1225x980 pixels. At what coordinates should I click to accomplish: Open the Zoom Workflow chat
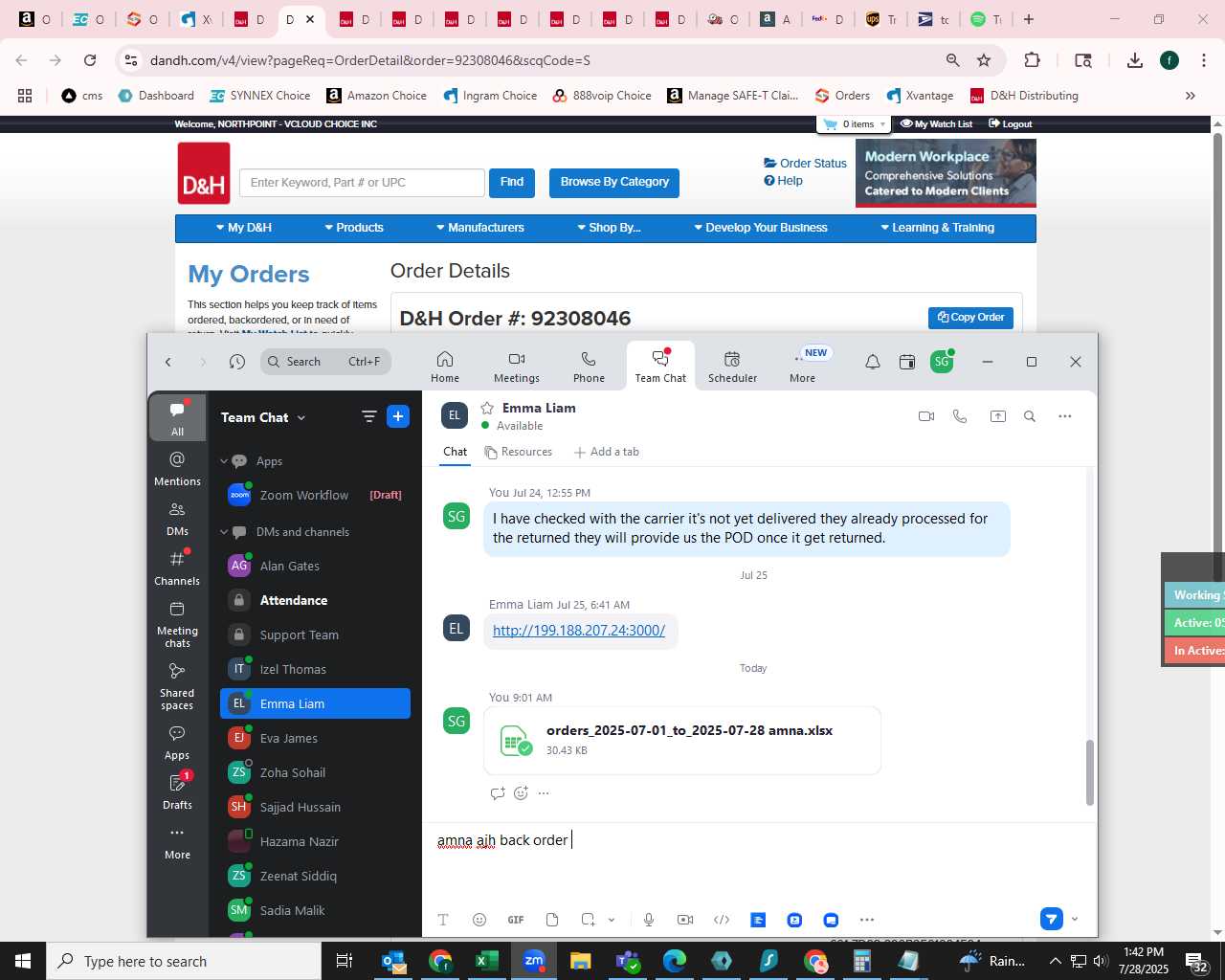coord(315,495)
